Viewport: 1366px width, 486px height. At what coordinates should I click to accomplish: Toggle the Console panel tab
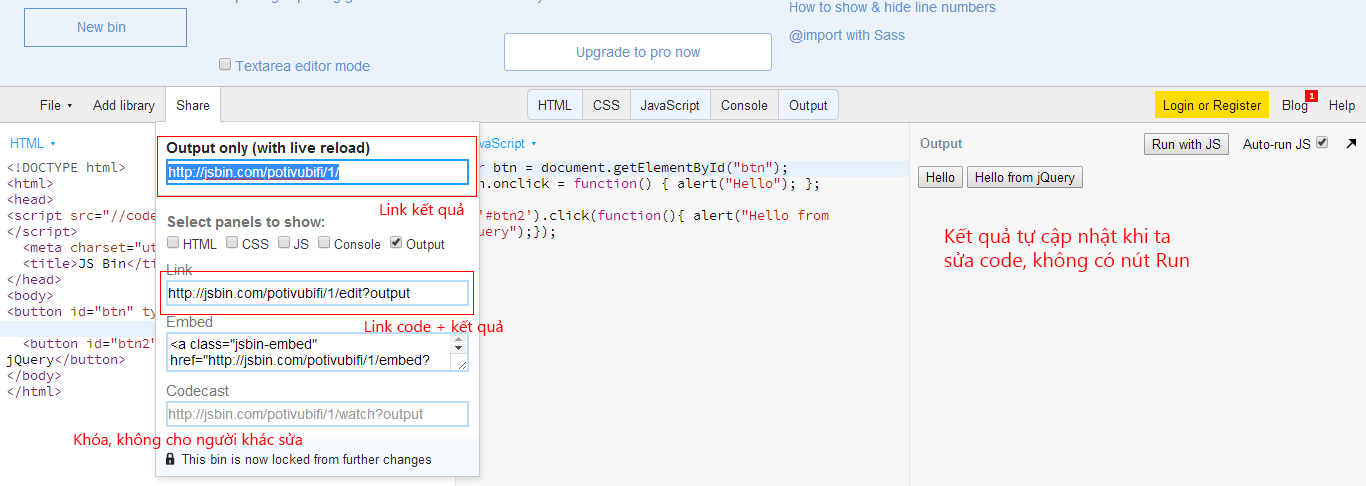click(x=744, y=105)
